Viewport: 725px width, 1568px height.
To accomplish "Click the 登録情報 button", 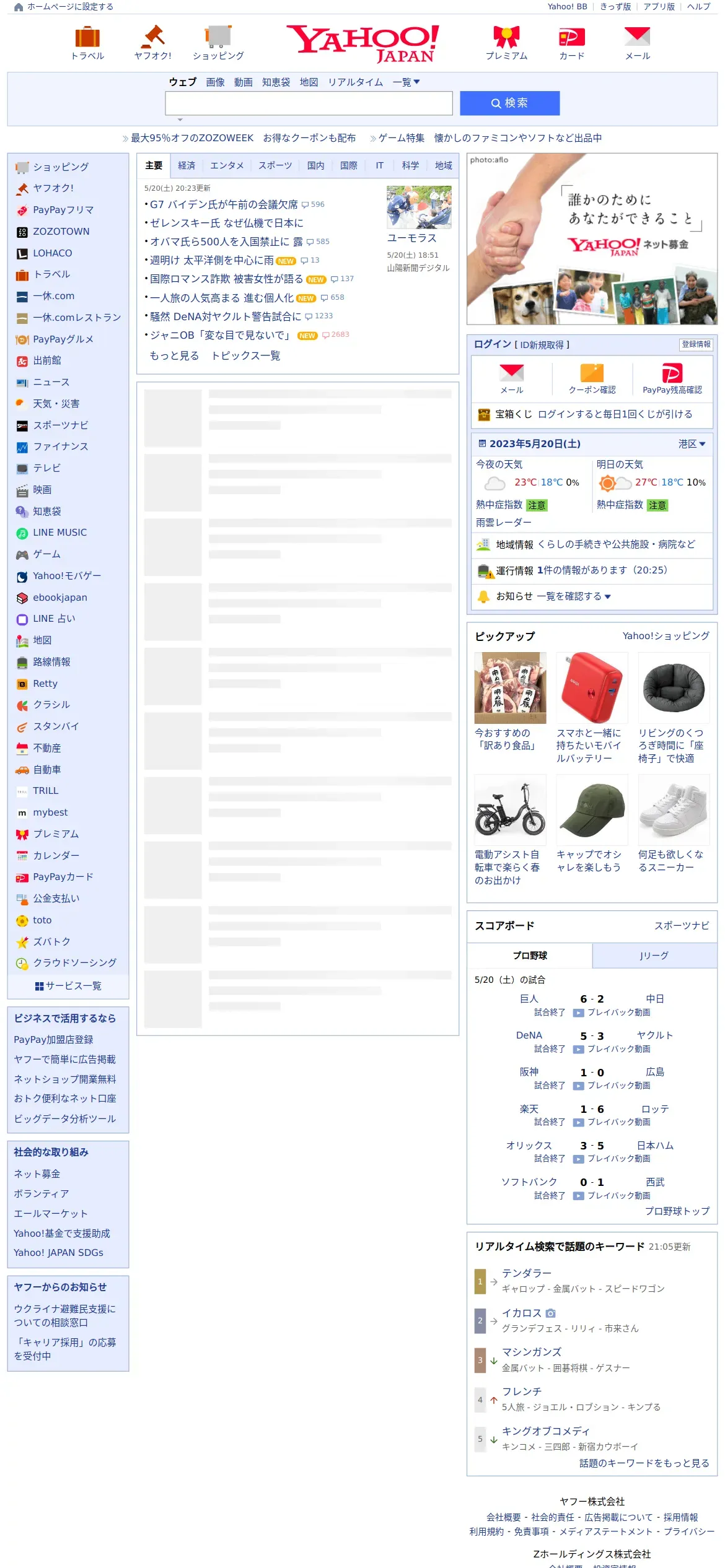I will (x=696, y=344).
